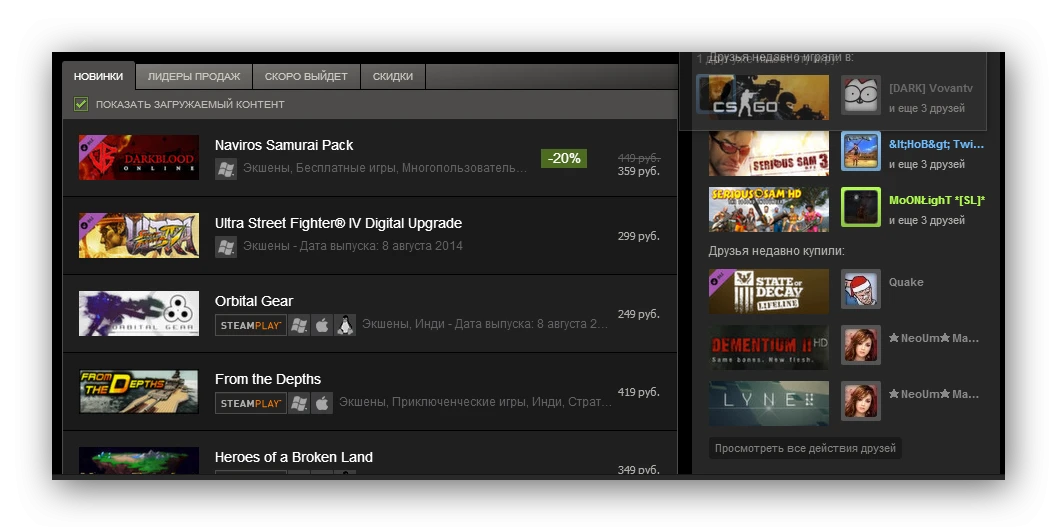The width and height of the screenshot is (1057, 532).
Task: Click the CS:GO game banner
Action: point(768,97)
